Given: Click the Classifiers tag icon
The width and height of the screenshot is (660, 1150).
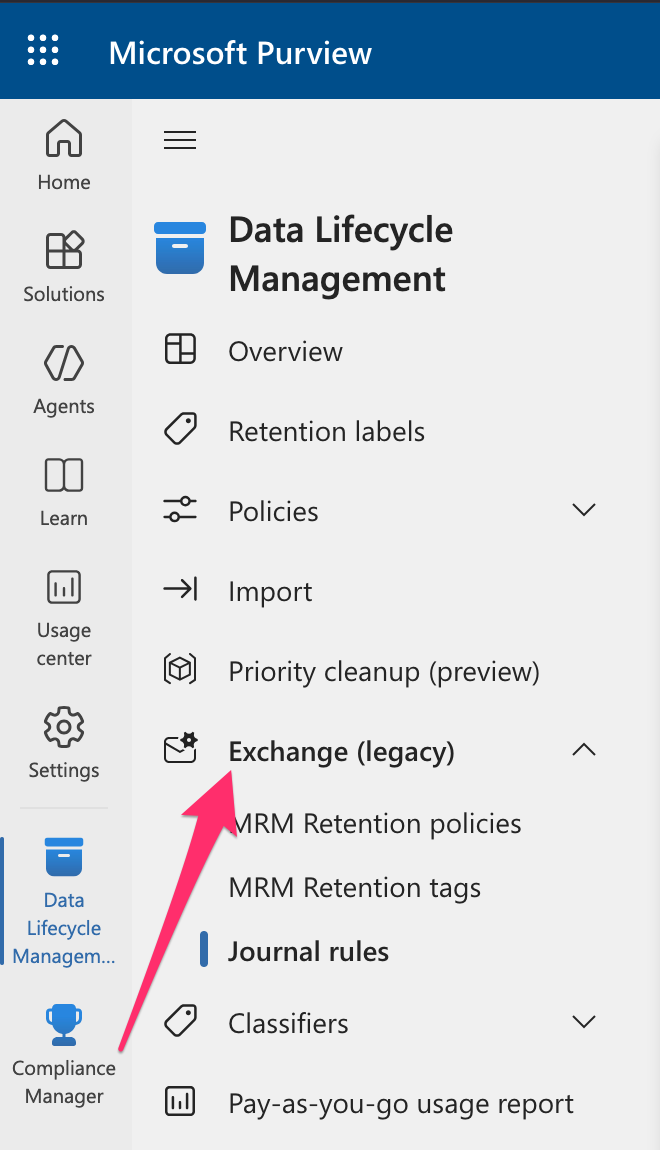Looking at the screenshot, I should tap(180, 1020).
